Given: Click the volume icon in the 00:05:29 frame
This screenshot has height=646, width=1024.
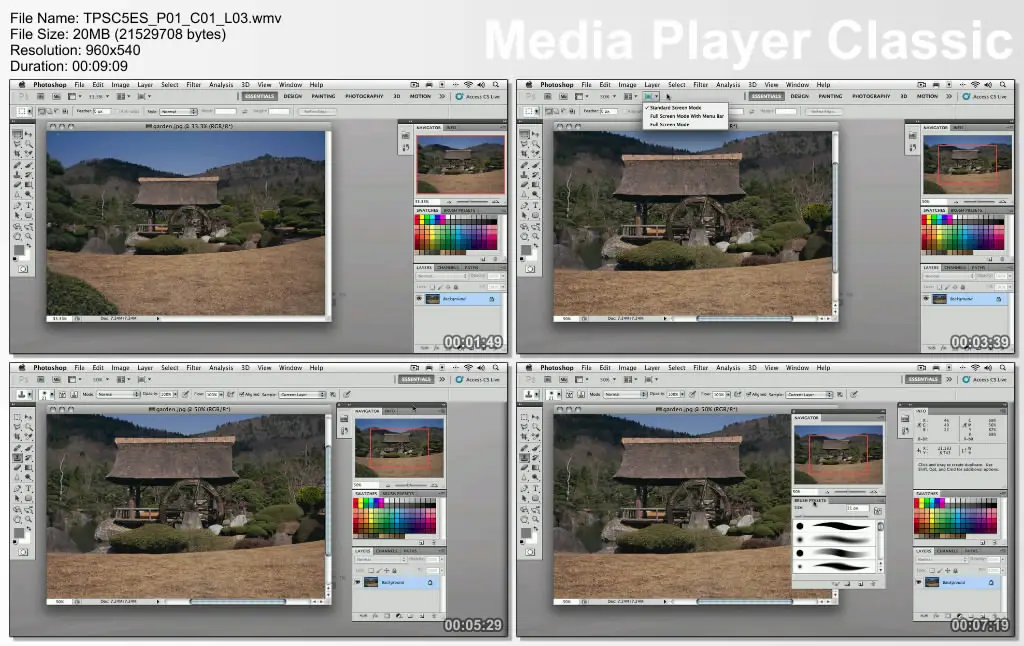Looking at the screenshot, I should tap(481, 368).
